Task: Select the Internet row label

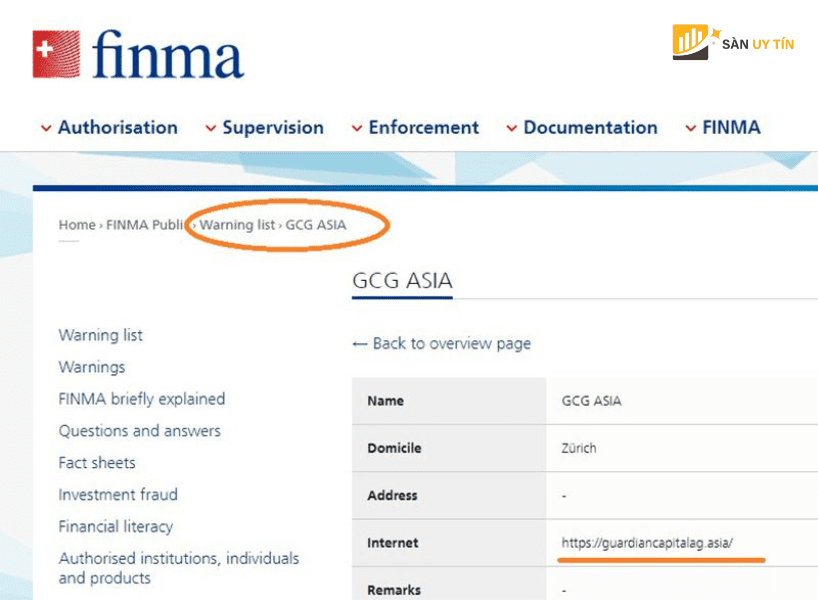Action: pyautogui.click(x=393, y=543)
